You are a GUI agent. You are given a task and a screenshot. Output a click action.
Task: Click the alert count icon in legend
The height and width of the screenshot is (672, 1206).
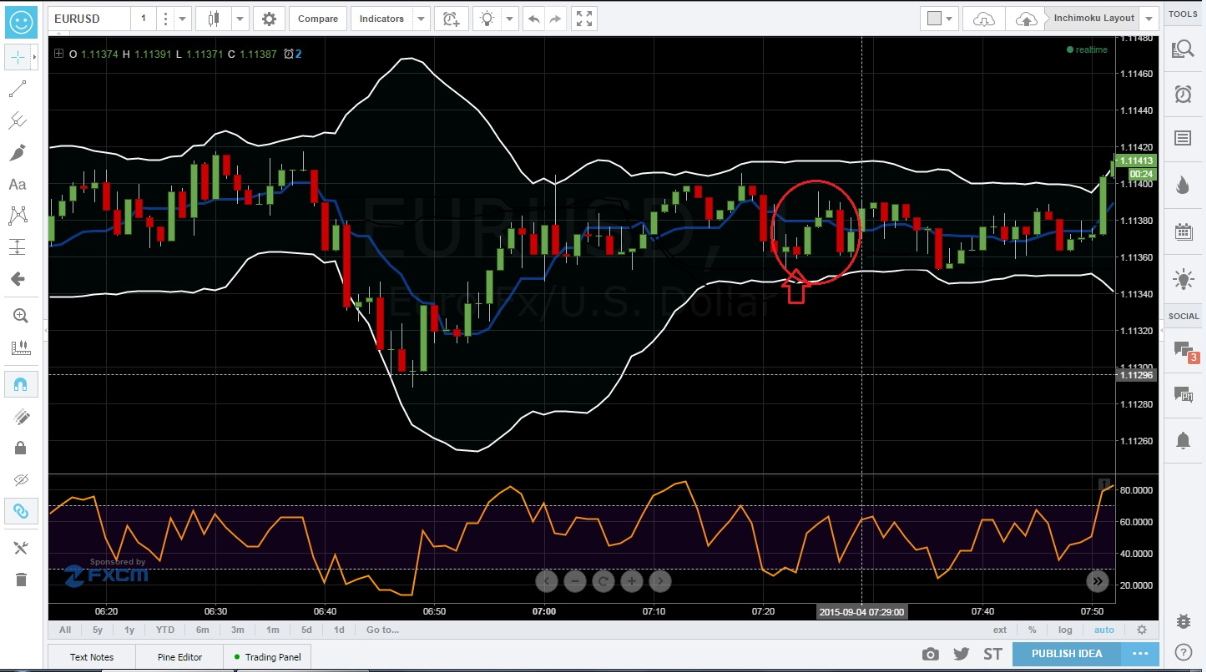(x=292, y=54)
